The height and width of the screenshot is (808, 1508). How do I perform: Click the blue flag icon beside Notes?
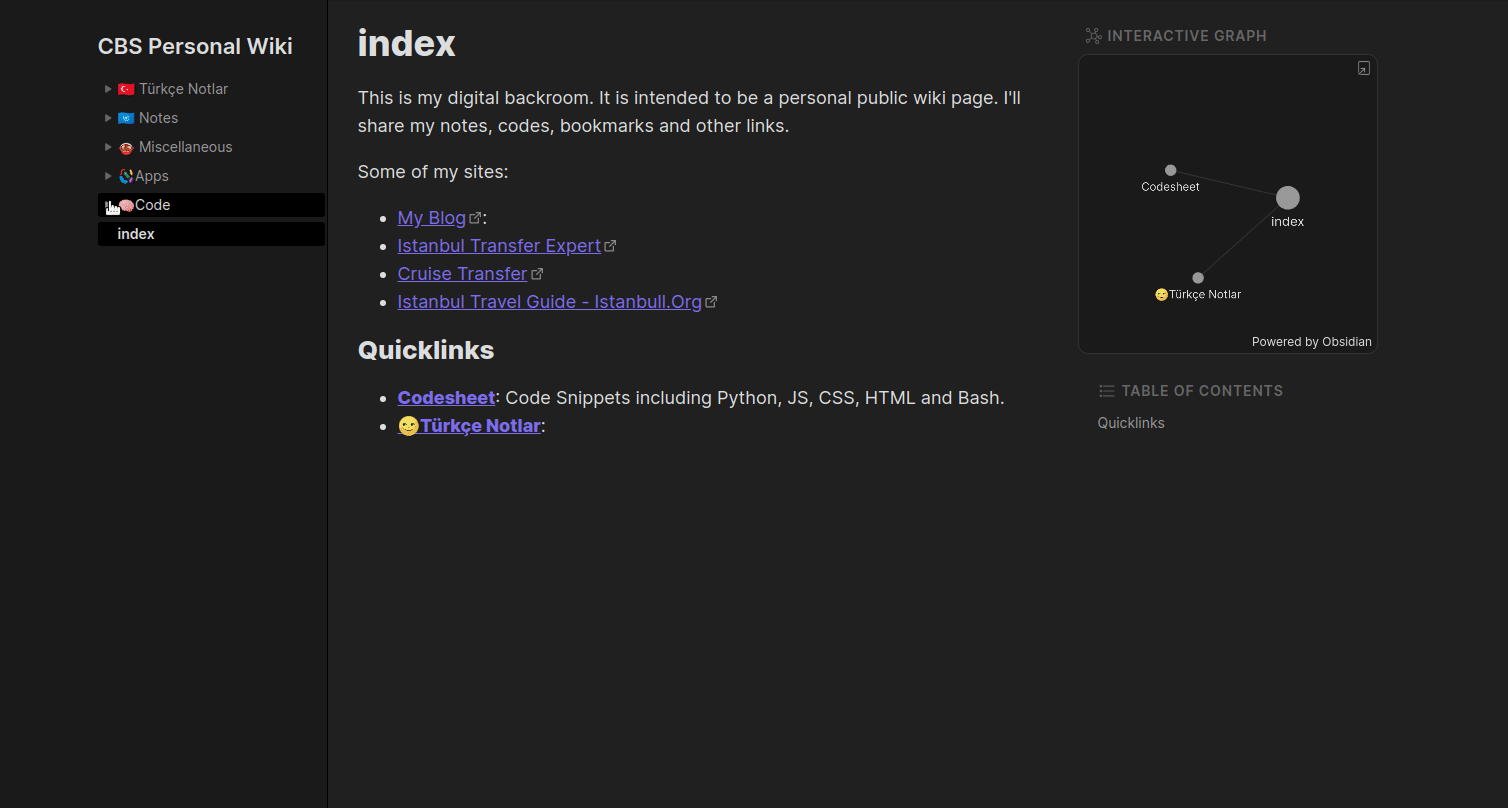point(126,118)
